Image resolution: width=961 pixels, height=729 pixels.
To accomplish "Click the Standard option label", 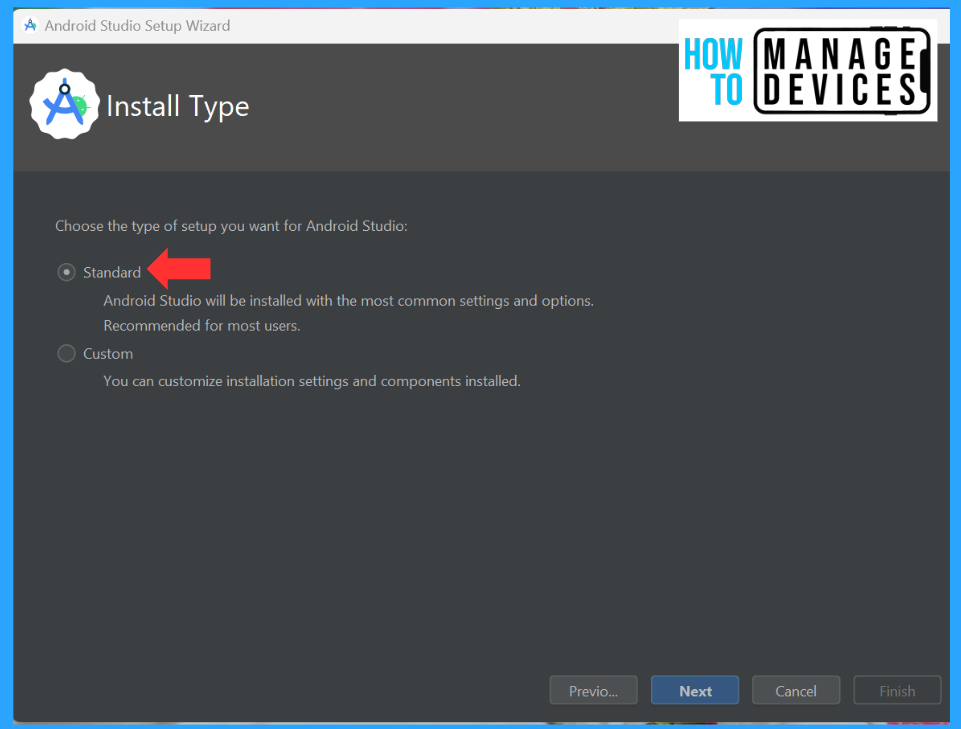I will [x=112, y=272].
